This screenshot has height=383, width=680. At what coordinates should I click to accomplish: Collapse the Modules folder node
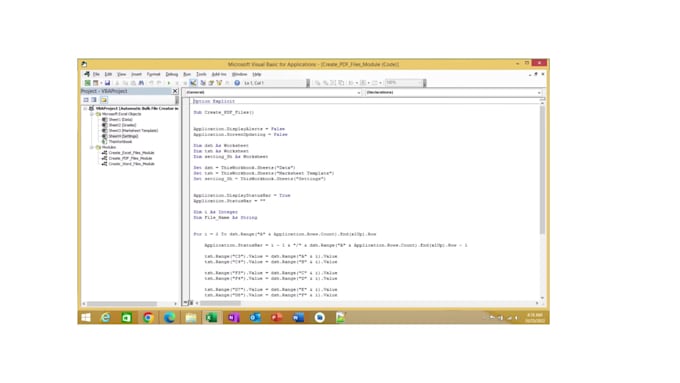(x=92, y=147)
